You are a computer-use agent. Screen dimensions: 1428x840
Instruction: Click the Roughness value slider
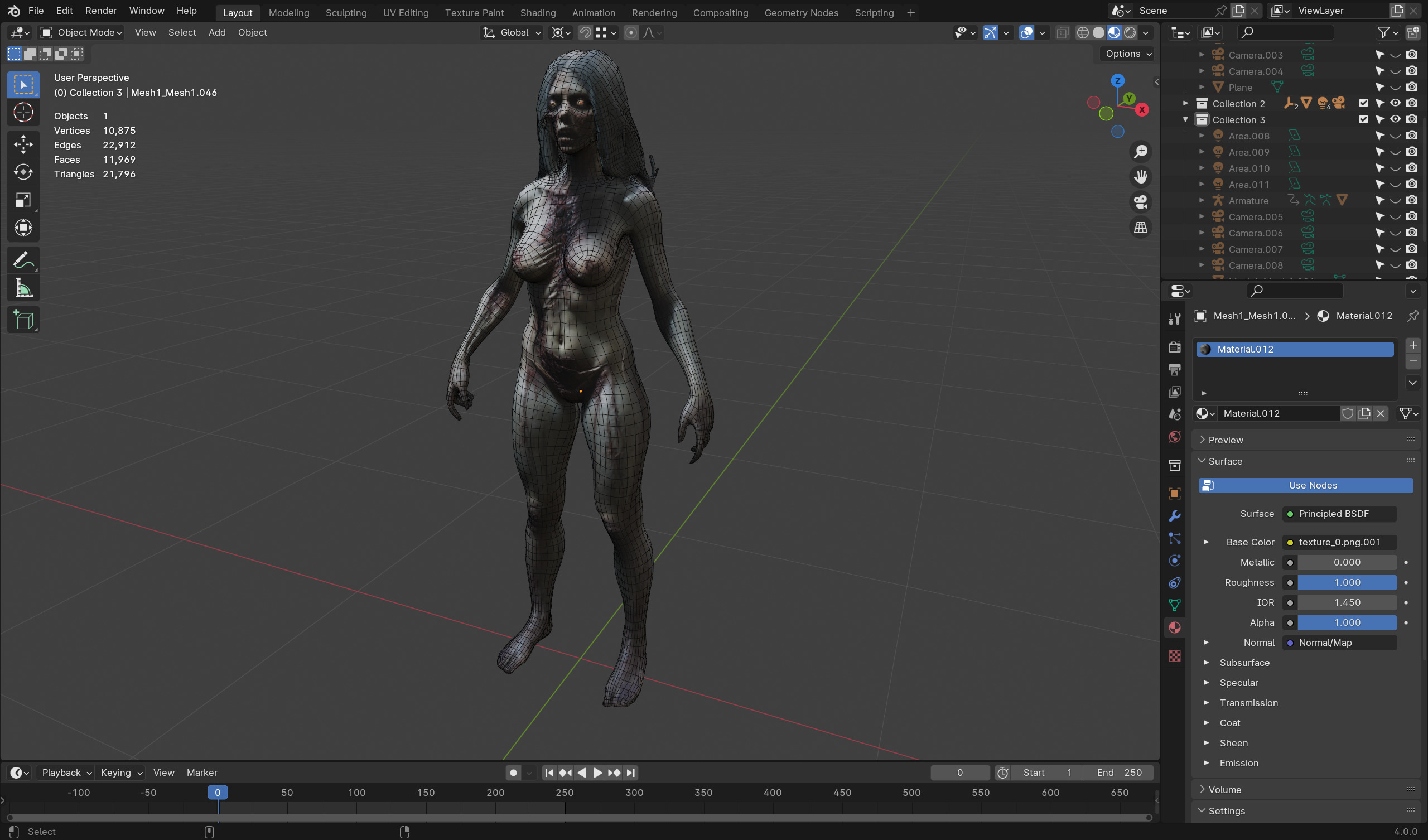[1347, 583]
